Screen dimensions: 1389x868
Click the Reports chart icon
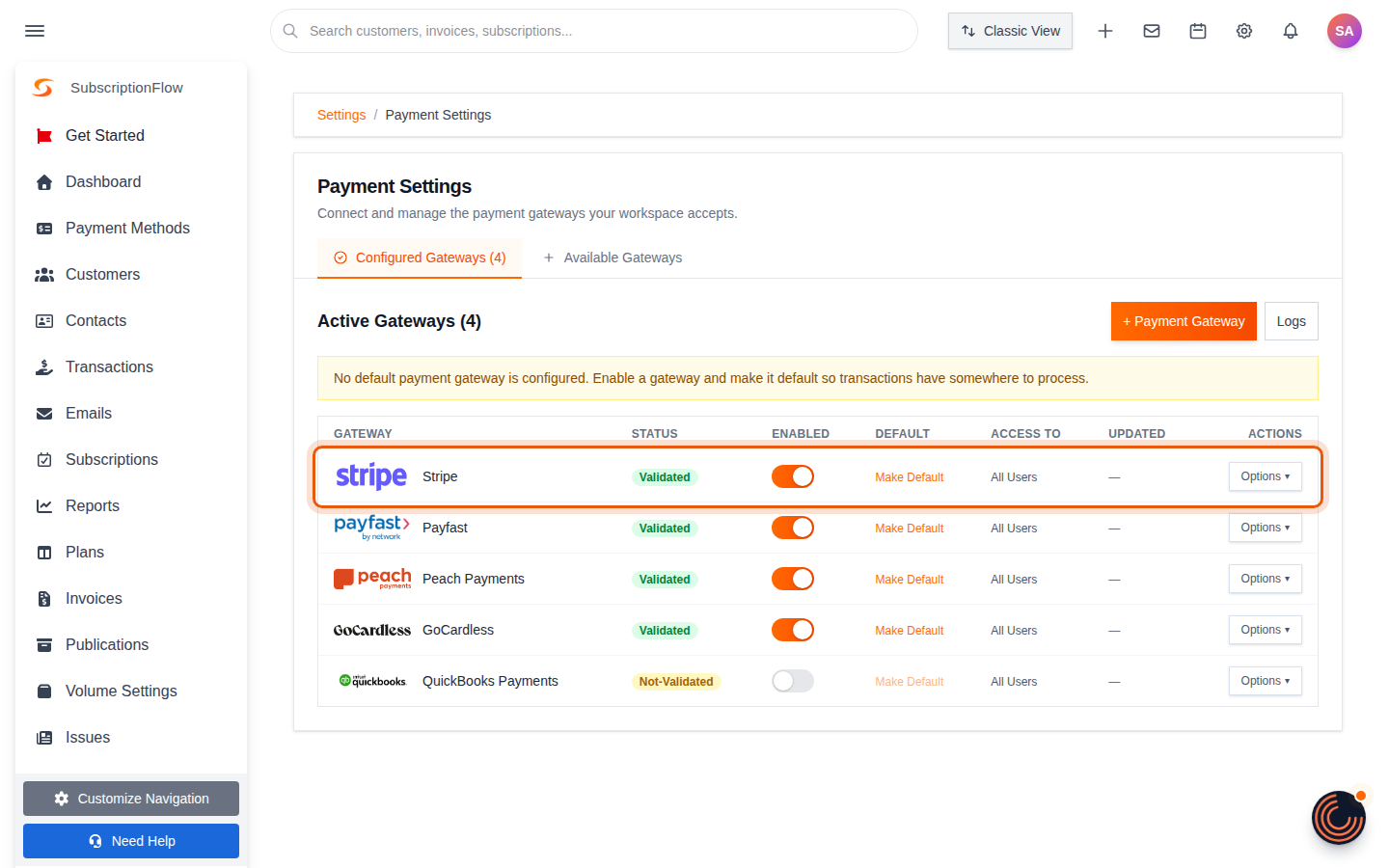44,506
